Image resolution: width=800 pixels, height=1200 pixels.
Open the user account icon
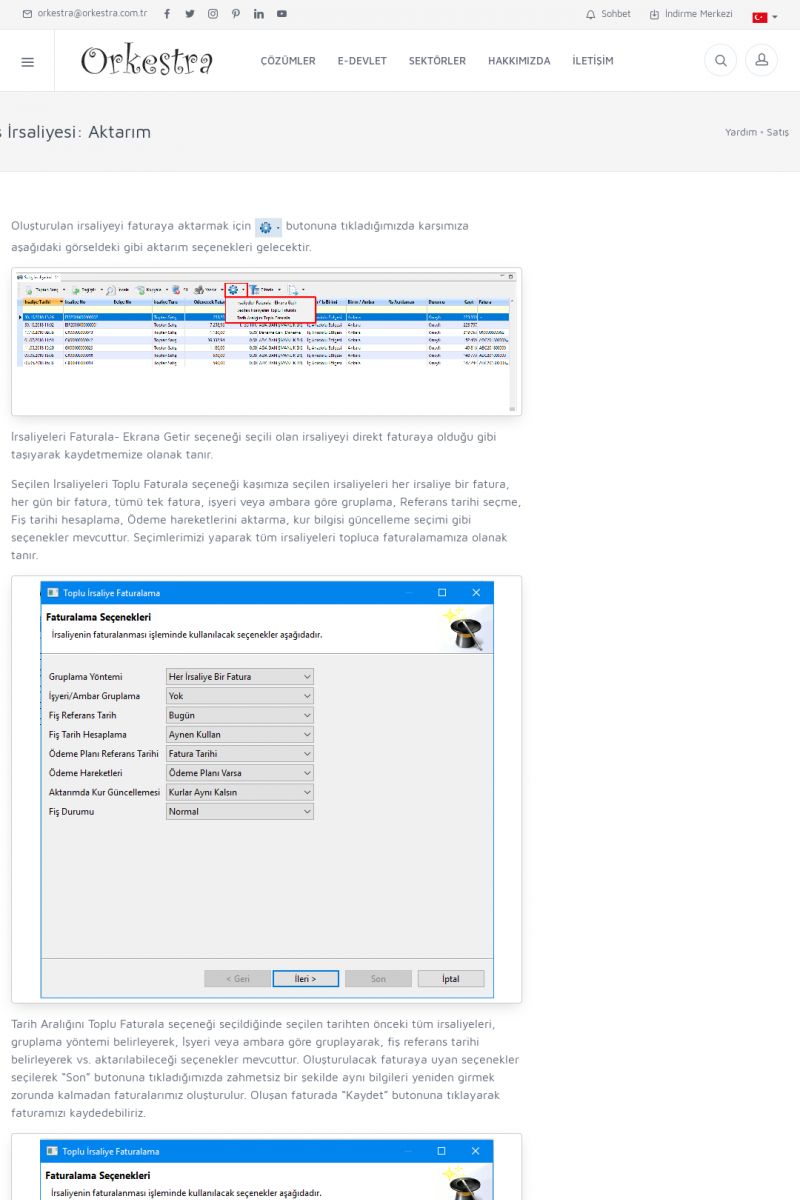(761, 61)
